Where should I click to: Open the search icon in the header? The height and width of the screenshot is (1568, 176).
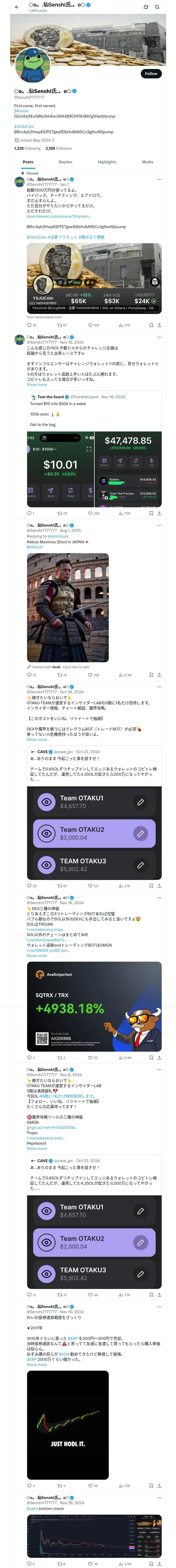click(x=157, y=7)
